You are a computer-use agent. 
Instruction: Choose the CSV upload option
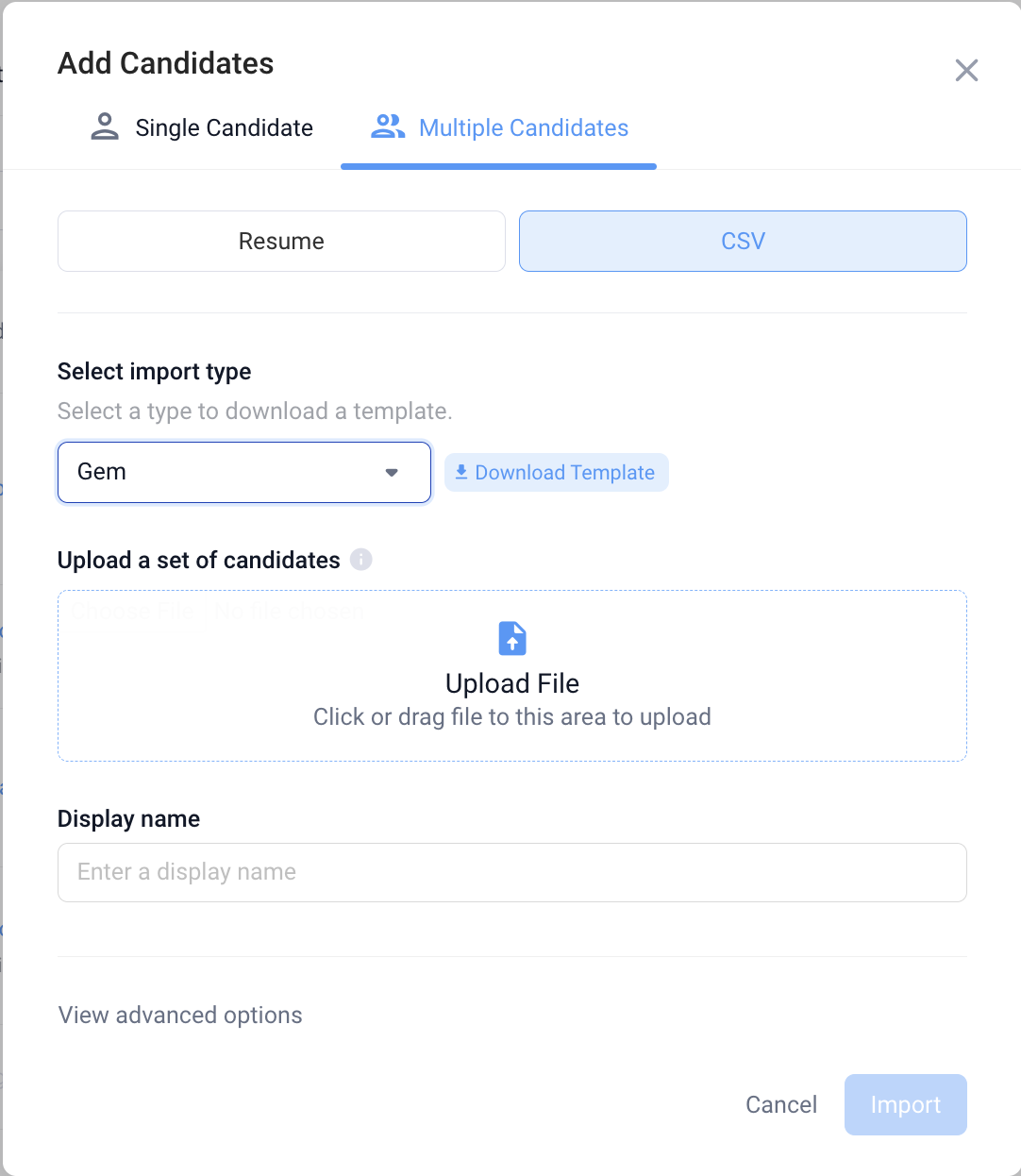coord(743,242)
